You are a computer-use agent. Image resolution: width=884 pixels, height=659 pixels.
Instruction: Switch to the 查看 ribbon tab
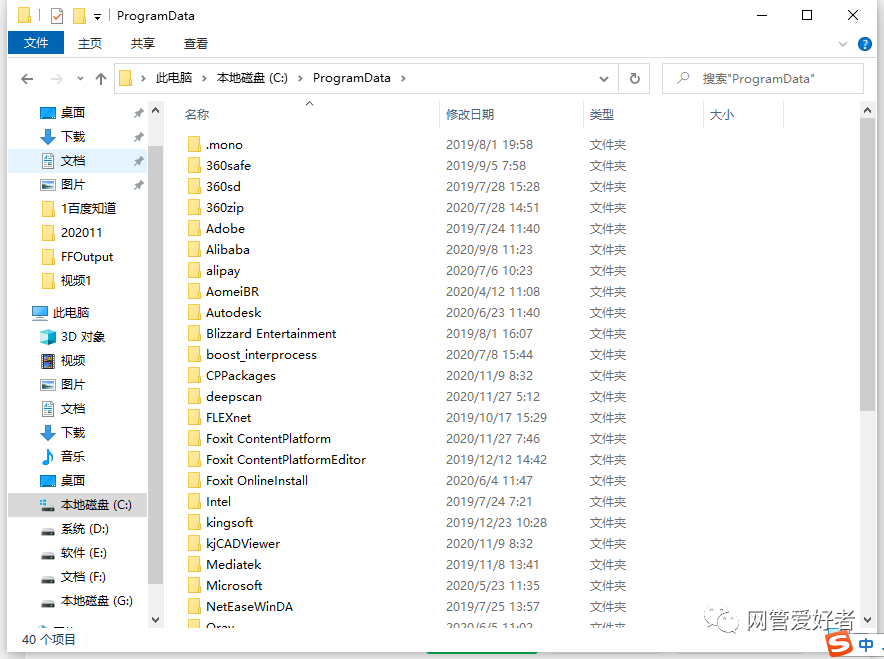click(x=194, y=43)
